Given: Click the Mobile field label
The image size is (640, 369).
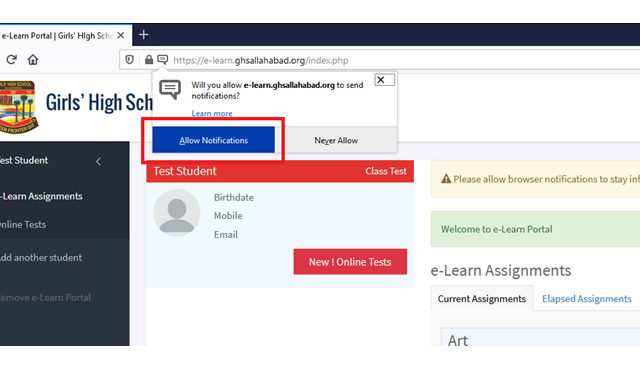Looking at the screenshot, I should (x=228, y=216).
